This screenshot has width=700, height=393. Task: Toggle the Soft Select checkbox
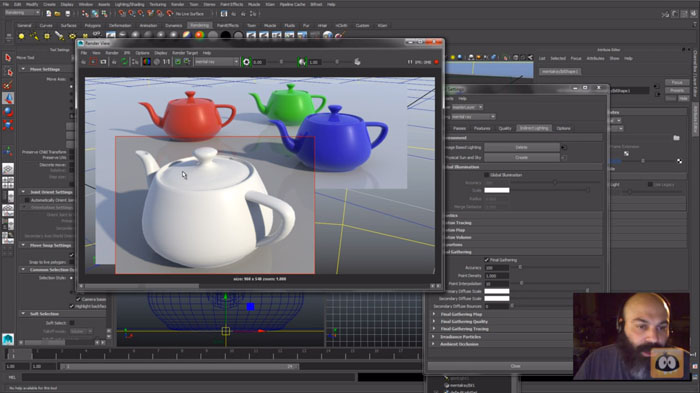coord(72,323)
